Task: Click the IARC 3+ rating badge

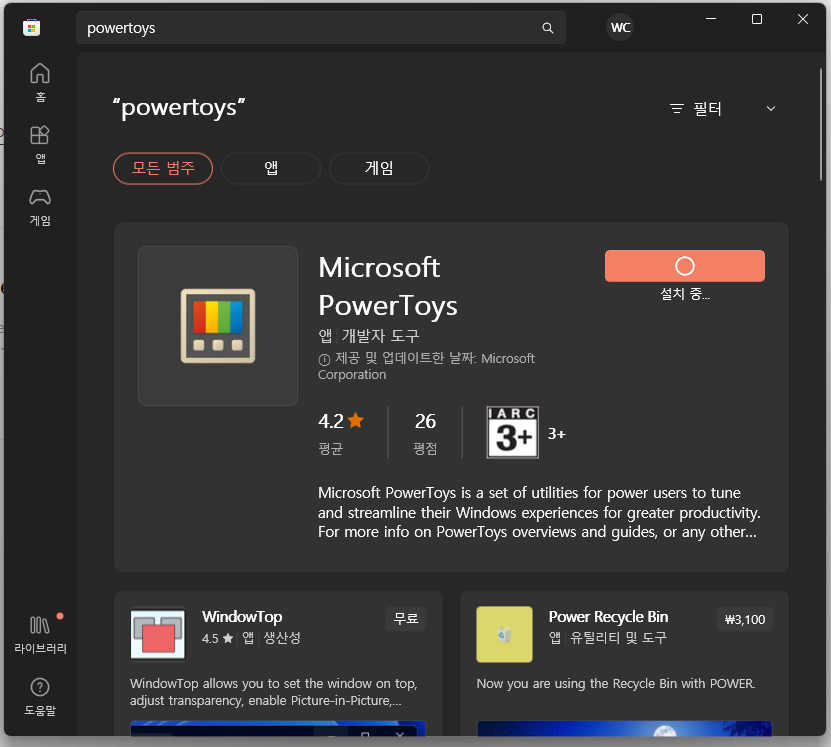Action: pyautogui.click(x=512, y=432)
